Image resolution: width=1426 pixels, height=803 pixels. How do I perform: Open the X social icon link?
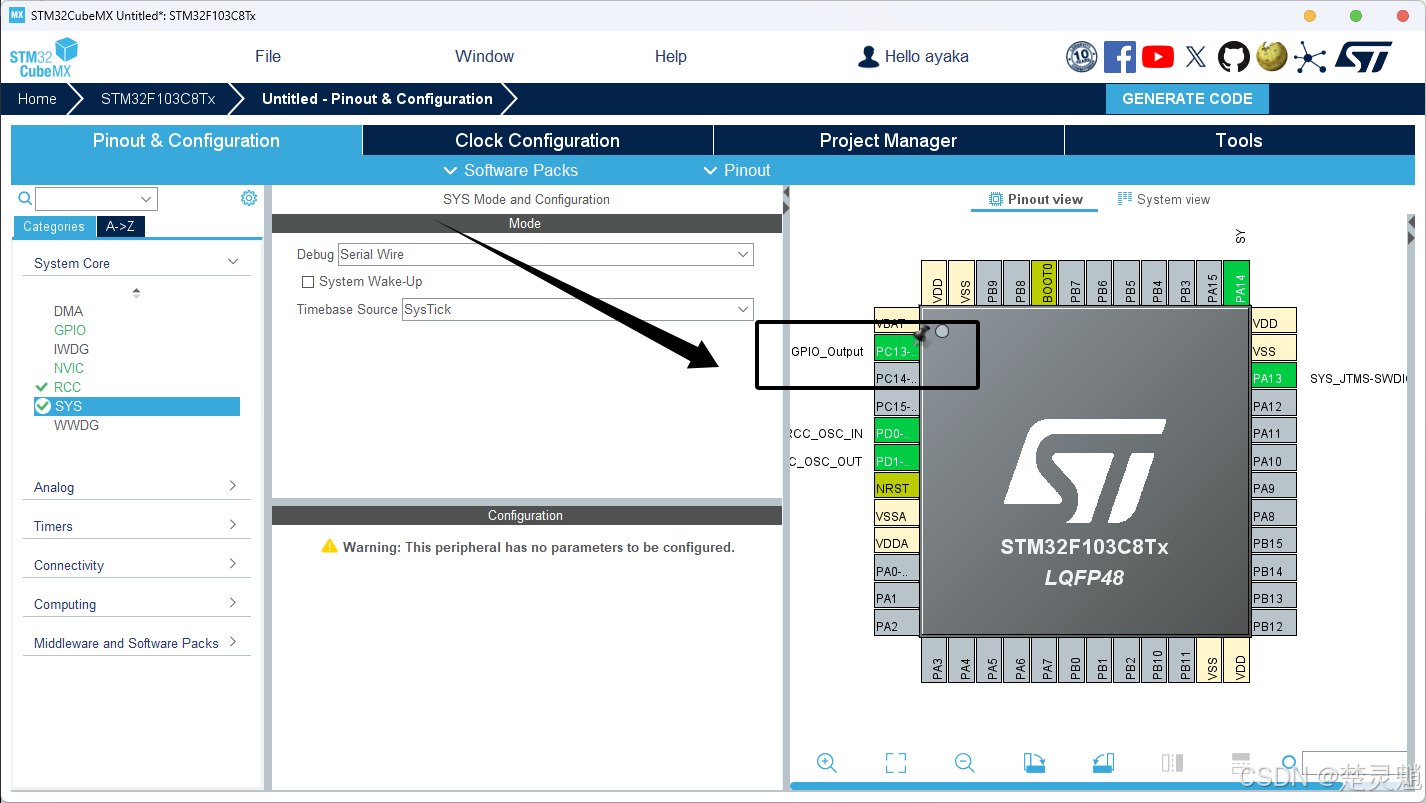point(1196,57)
